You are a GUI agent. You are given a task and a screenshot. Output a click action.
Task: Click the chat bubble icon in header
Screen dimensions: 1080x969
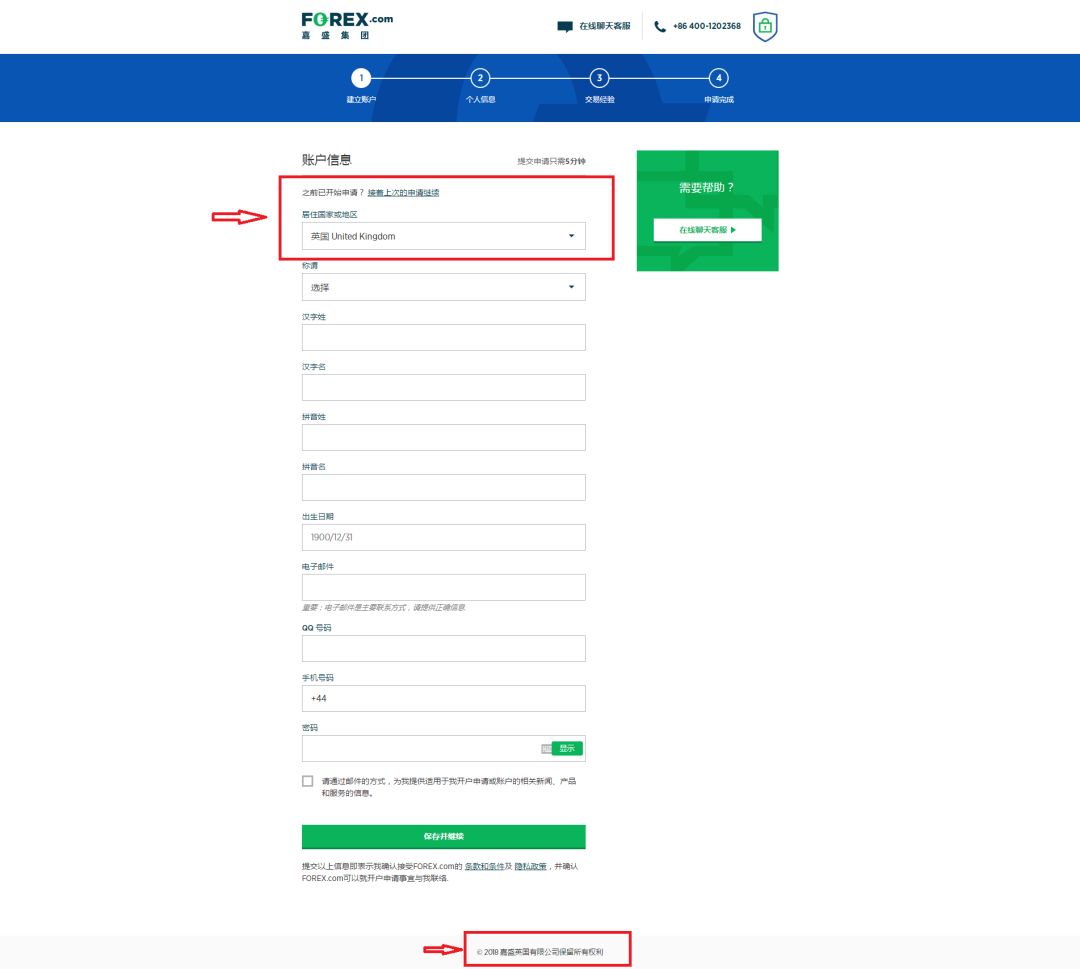pyautogui.click(x=565, y=27)
